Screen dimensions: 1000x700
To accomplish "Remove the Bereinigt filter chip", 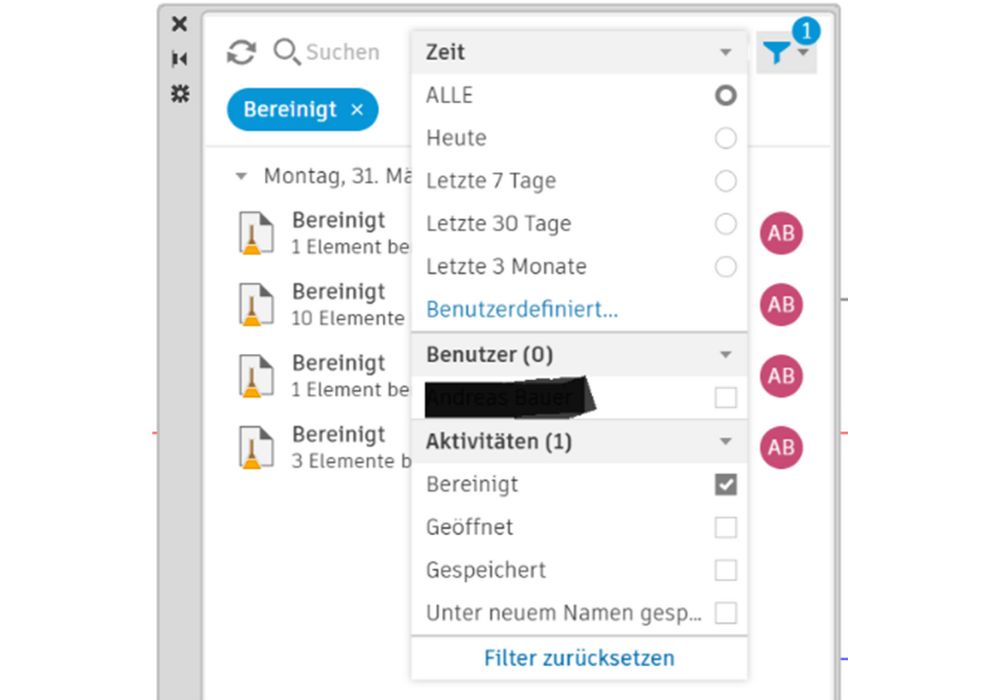I will [x=357, y=110].
